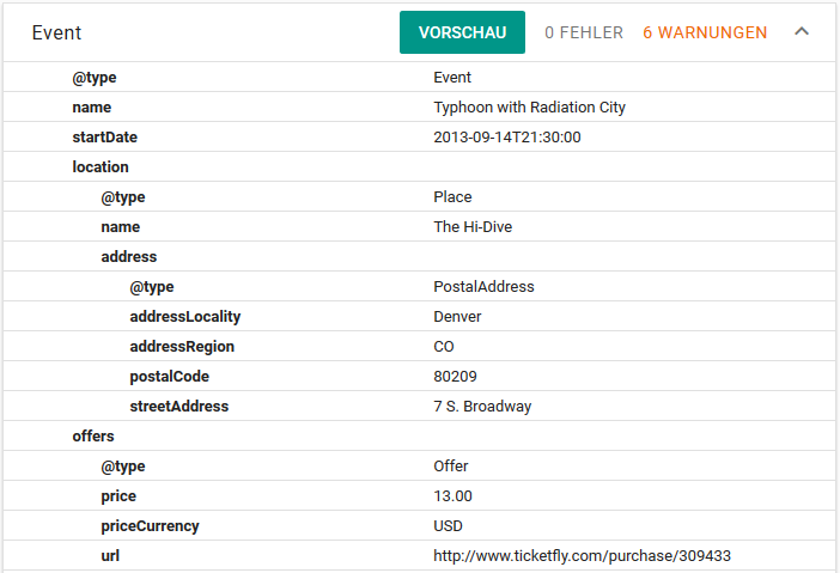Open the ticketfly.com purchase URL value

(582, 556)
